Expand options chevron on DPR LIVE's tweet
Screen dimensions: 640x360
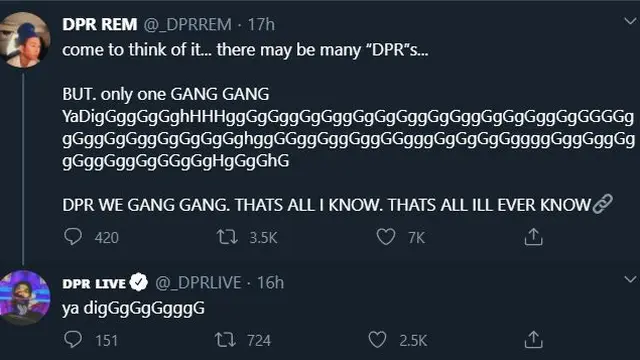coord(630,280)
